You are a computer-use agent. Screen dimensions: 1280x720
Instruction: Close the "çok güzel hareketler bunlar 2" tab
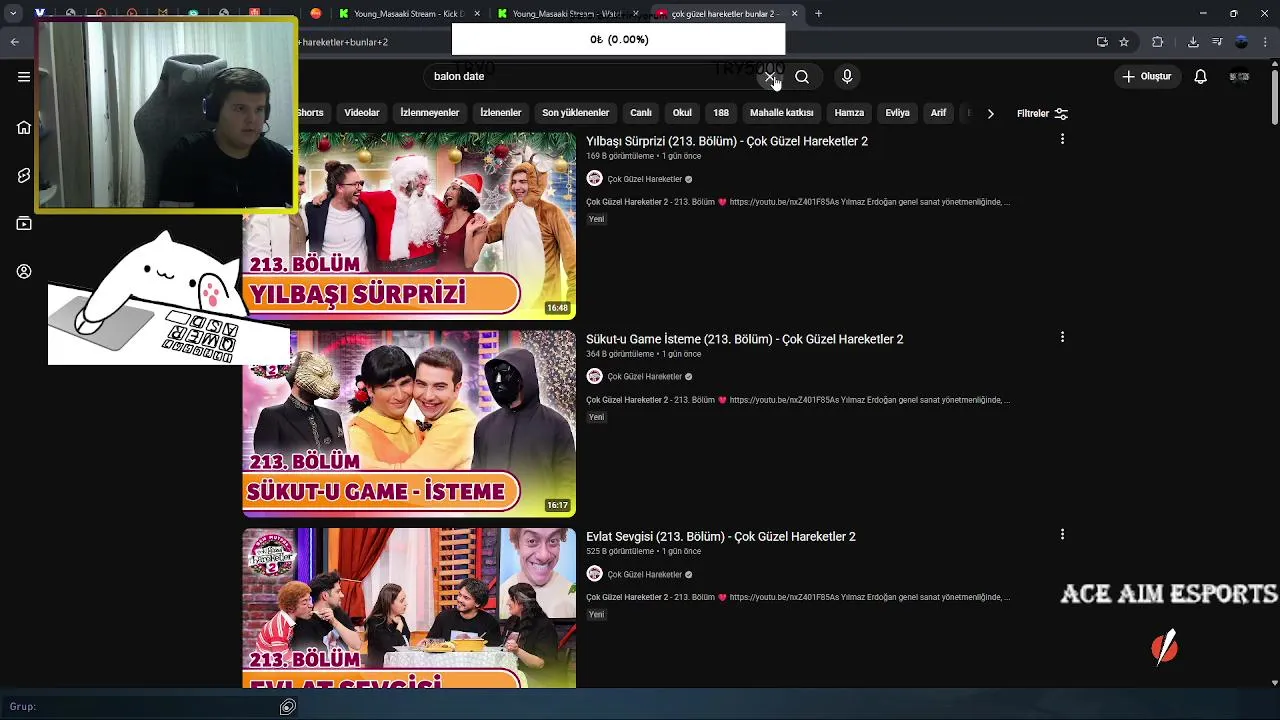(x=794, y=13)
